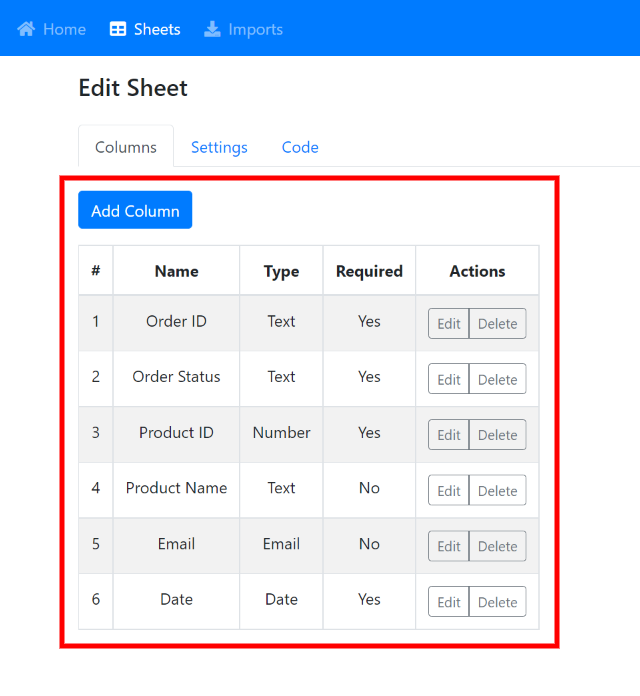Viewport: 640px width, 696px height.
Task: Click the Sheets grid icon
Action: tap(118, 29)
